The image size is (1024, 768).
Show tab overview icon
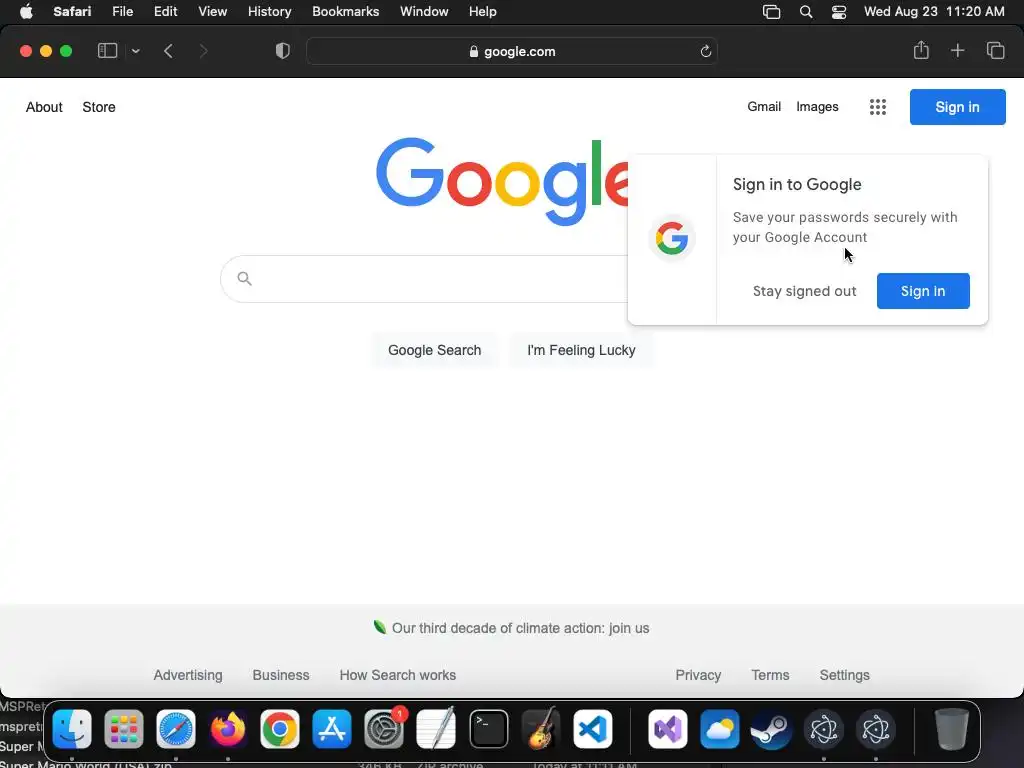[x=995, y=50]
